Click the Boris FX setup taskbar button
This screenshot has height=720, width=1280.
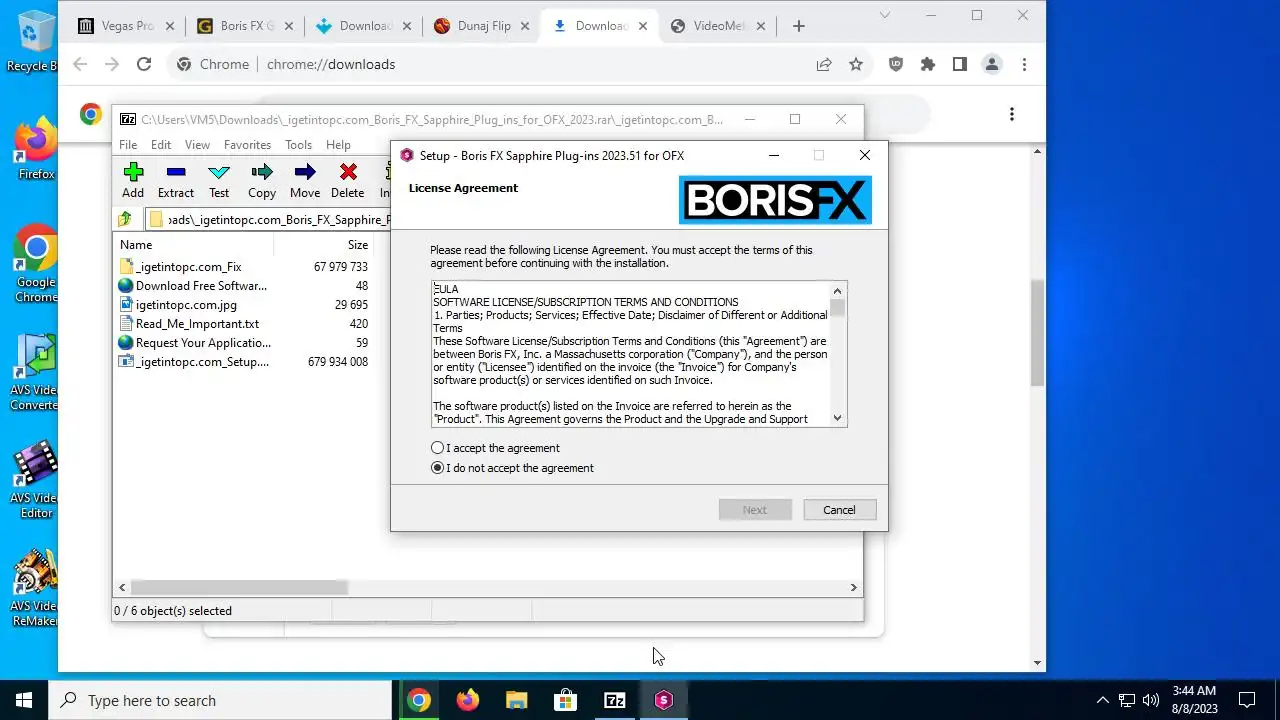pos(663,700)
